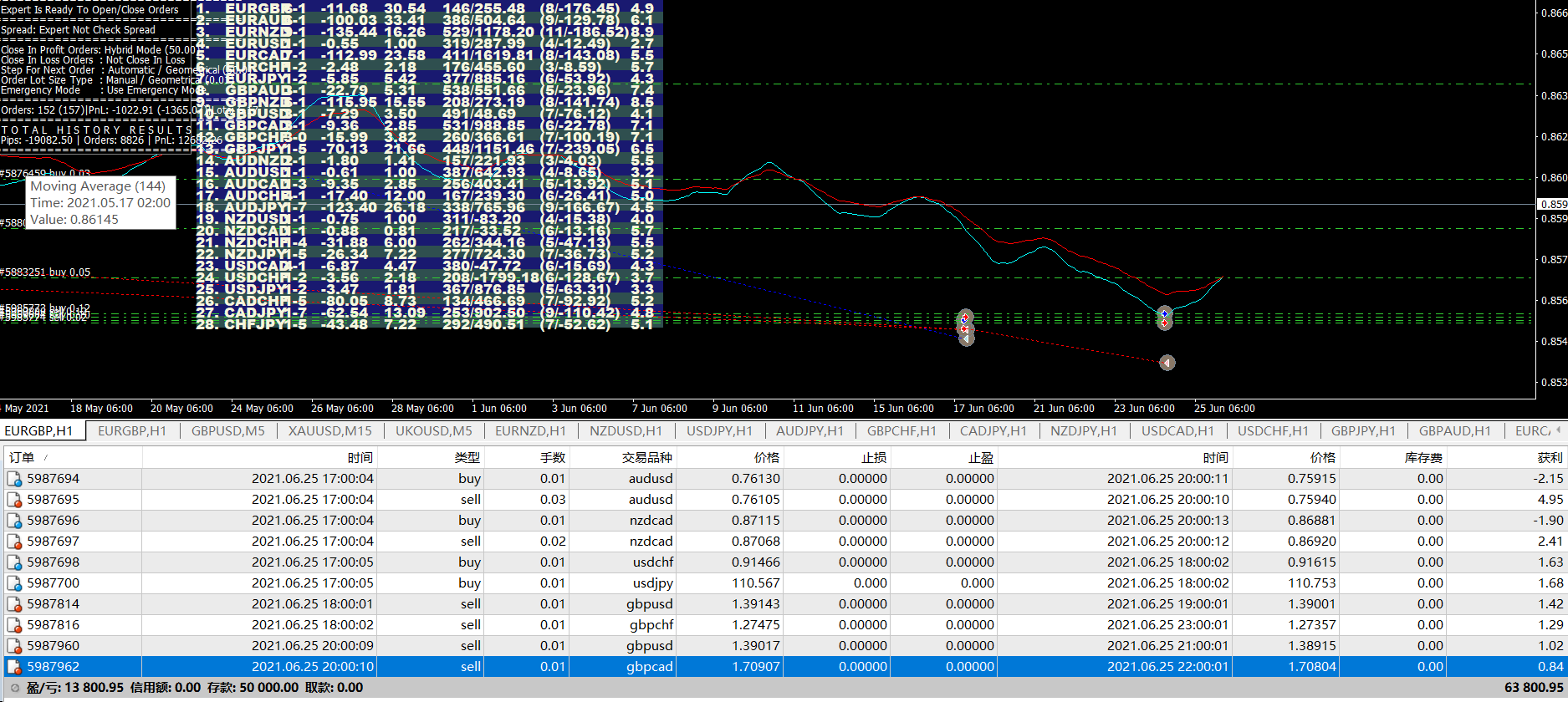Select the AUDJPY,H1 chart tab
This screenshot has width=1568, height=702.
(x=810, y=431)
